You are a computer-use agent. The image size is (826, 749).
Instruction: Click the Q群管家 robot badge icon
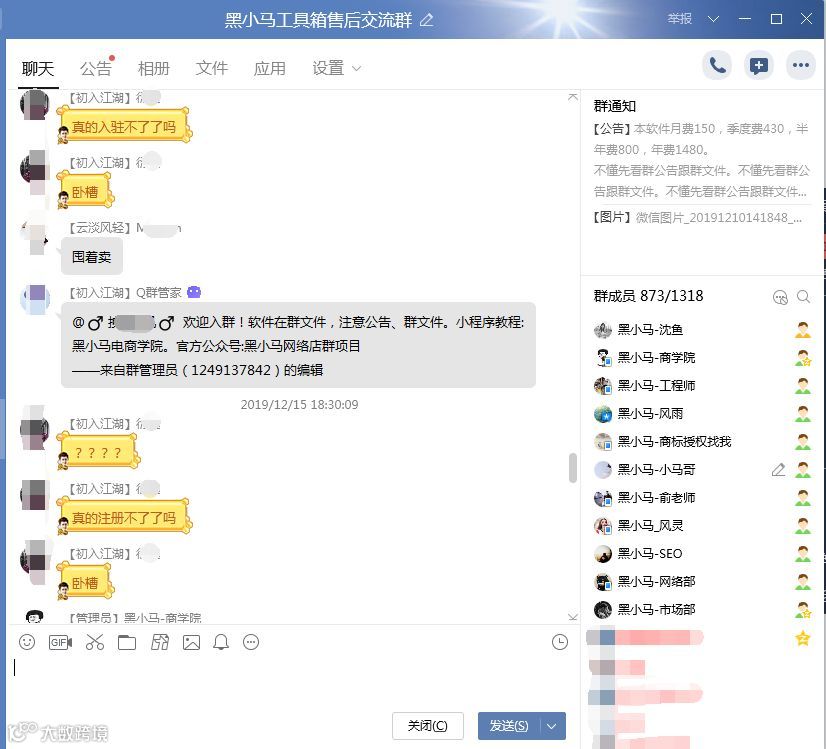[194, 292]
